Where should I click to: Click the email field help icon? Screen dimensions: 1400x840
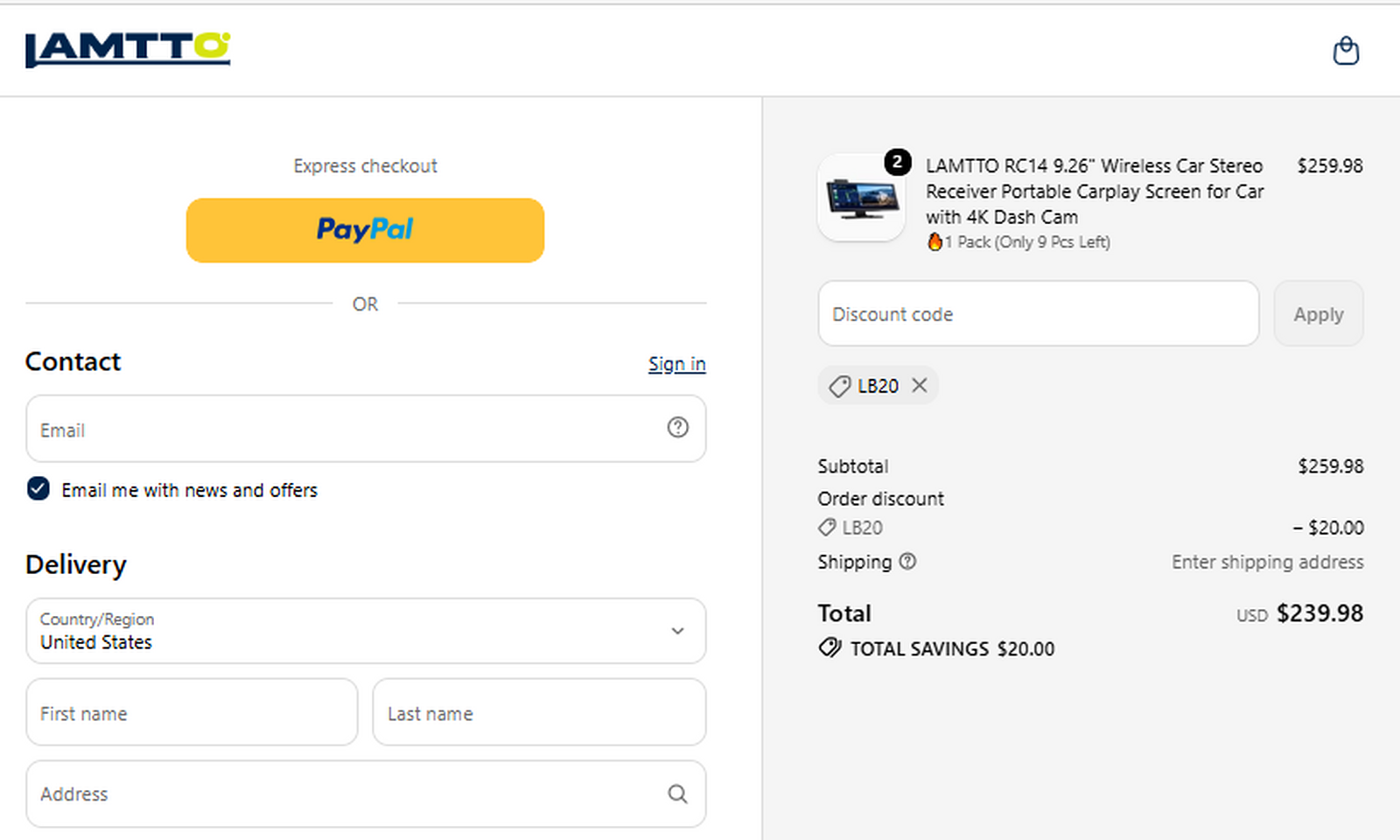coord(677,427)
